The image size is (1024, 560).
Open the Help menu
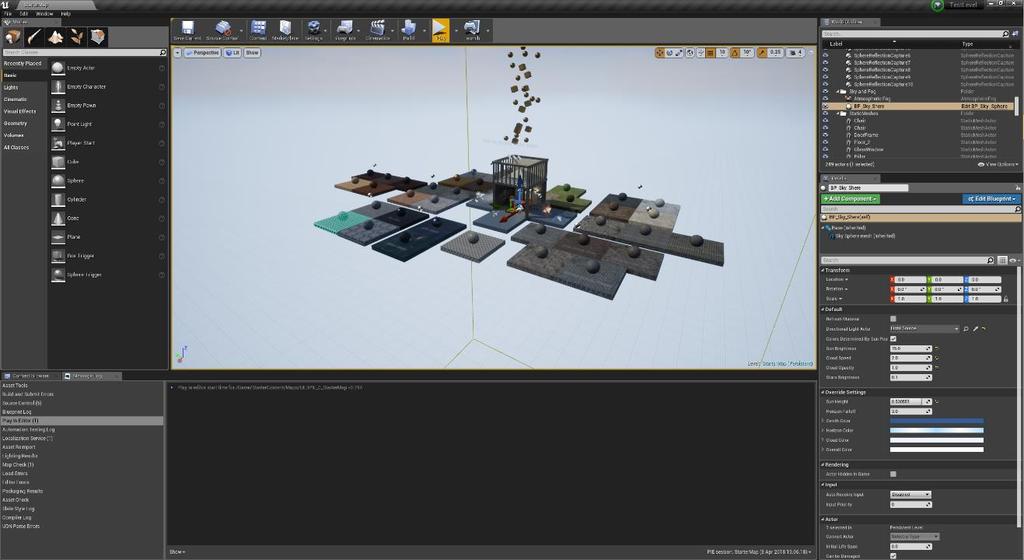[x=66, y=14]
